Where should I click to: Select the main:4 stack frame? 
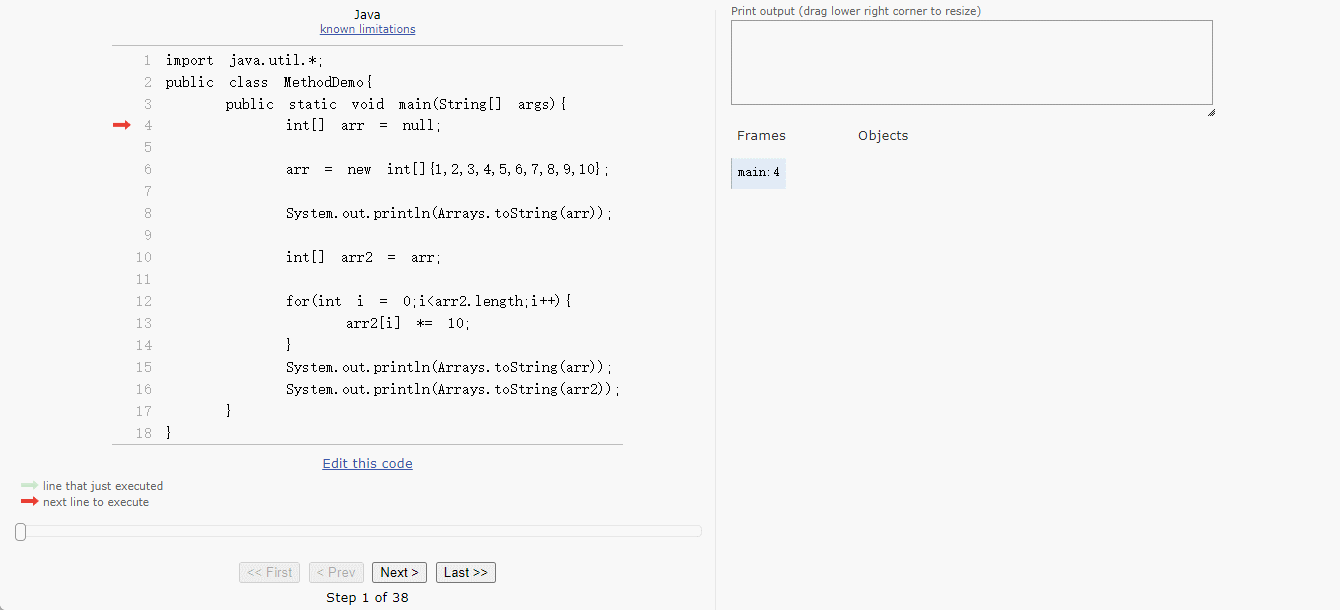point(758,173)
